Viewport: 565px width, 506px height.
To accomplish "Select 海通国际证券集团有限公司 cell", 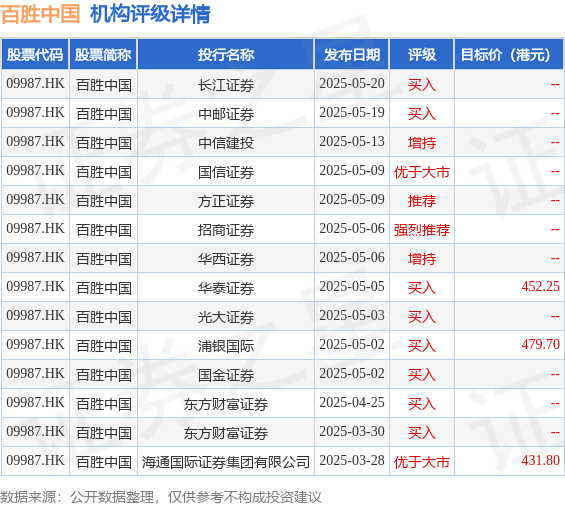I will (x=226, y=461).
